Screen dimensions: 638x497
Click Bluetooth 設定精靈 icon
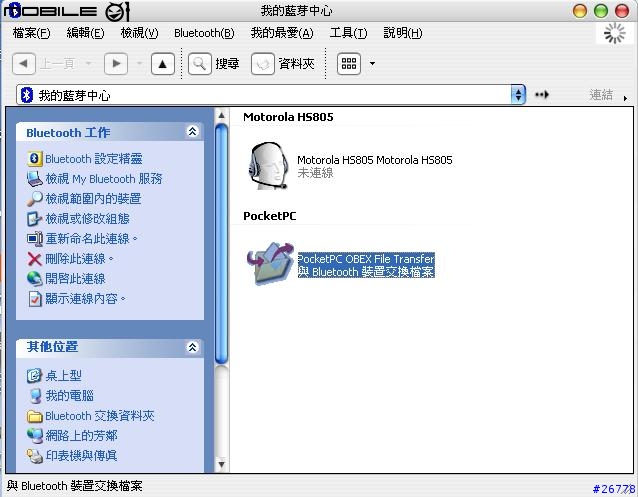coord(35,159)
